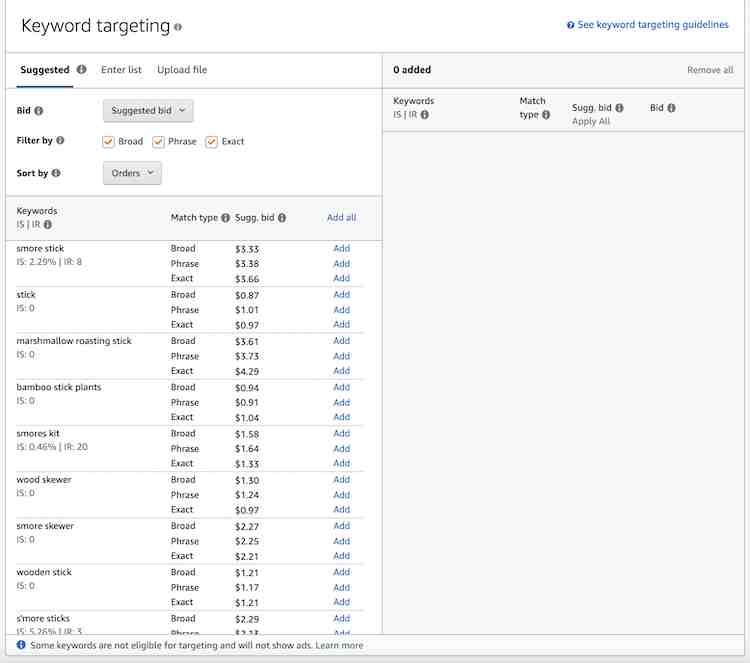Open the Orders sort dropdown
The image size is (750, 663).
[132, 173]
